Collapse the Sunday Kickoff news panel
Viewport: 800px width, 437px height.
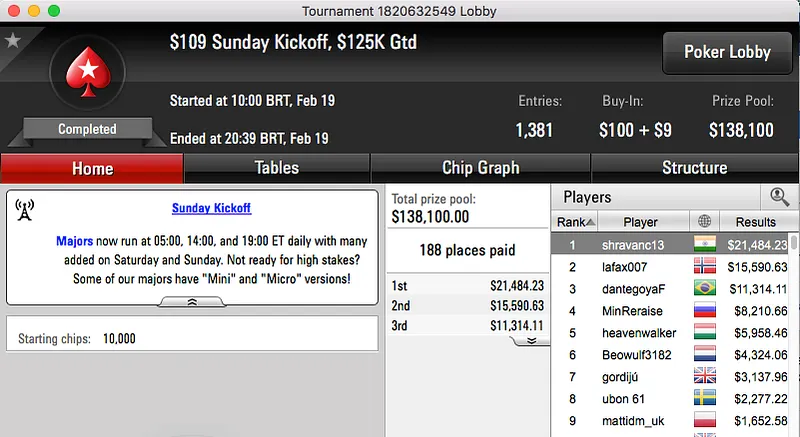[192, 301]
